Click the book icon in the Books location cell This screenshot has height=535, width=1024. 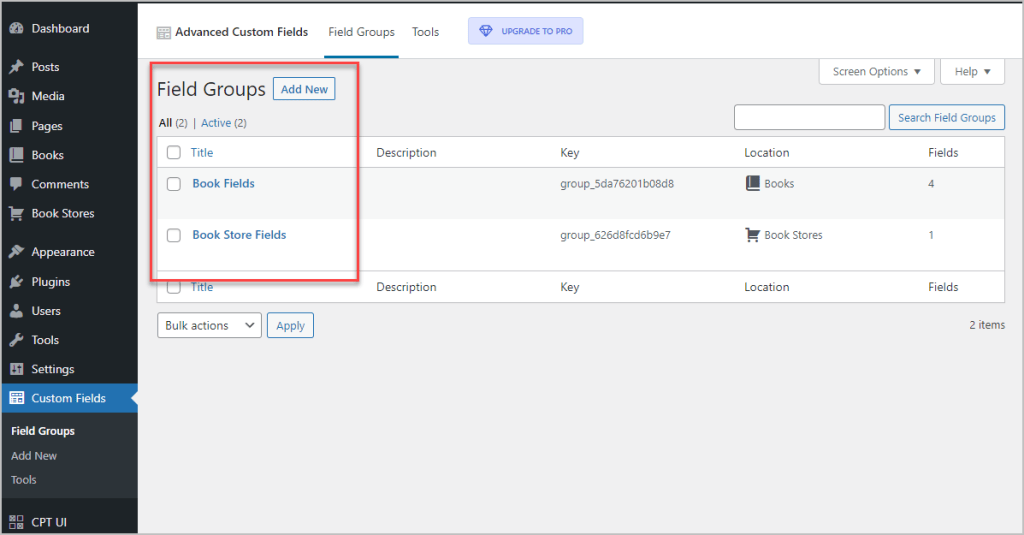coord(753,183)
